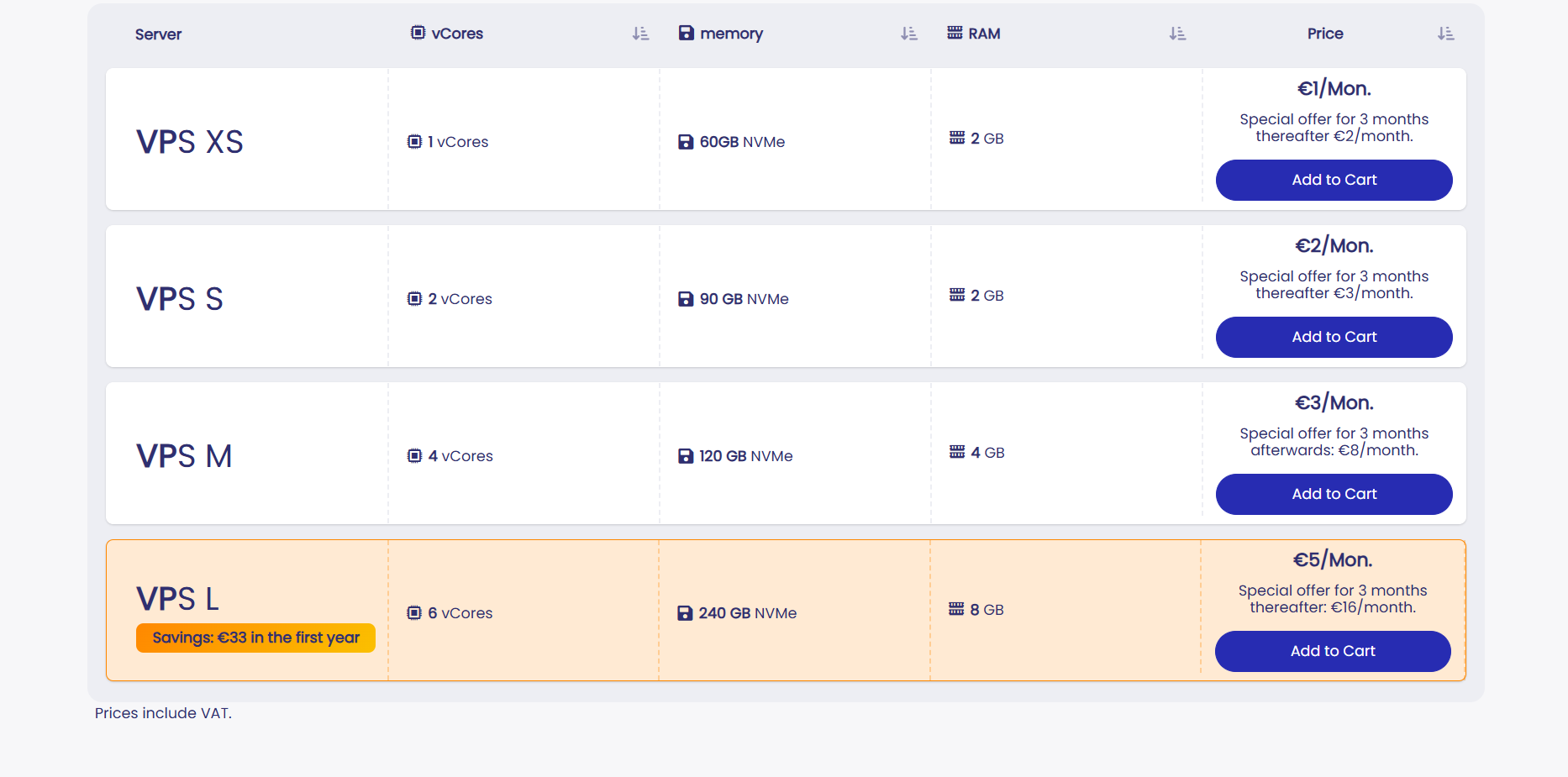Image resolution: width=1568 pixels, height=777 pixels.
Task: Sort servers by vCores column
Action: point(640,34)
